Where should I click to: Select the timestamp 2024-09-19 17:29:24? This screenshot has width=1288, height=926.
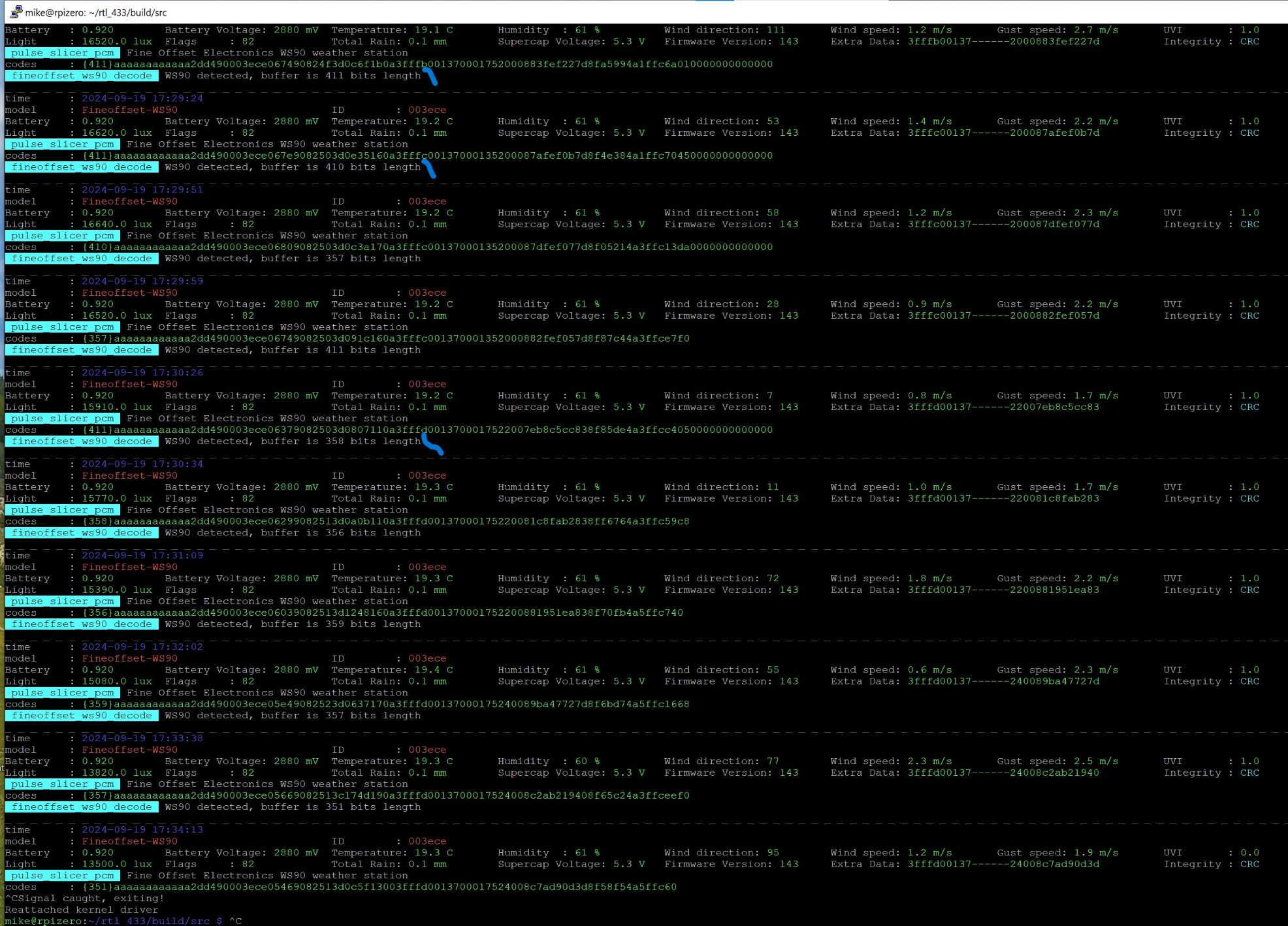click(x=141, y=98)
